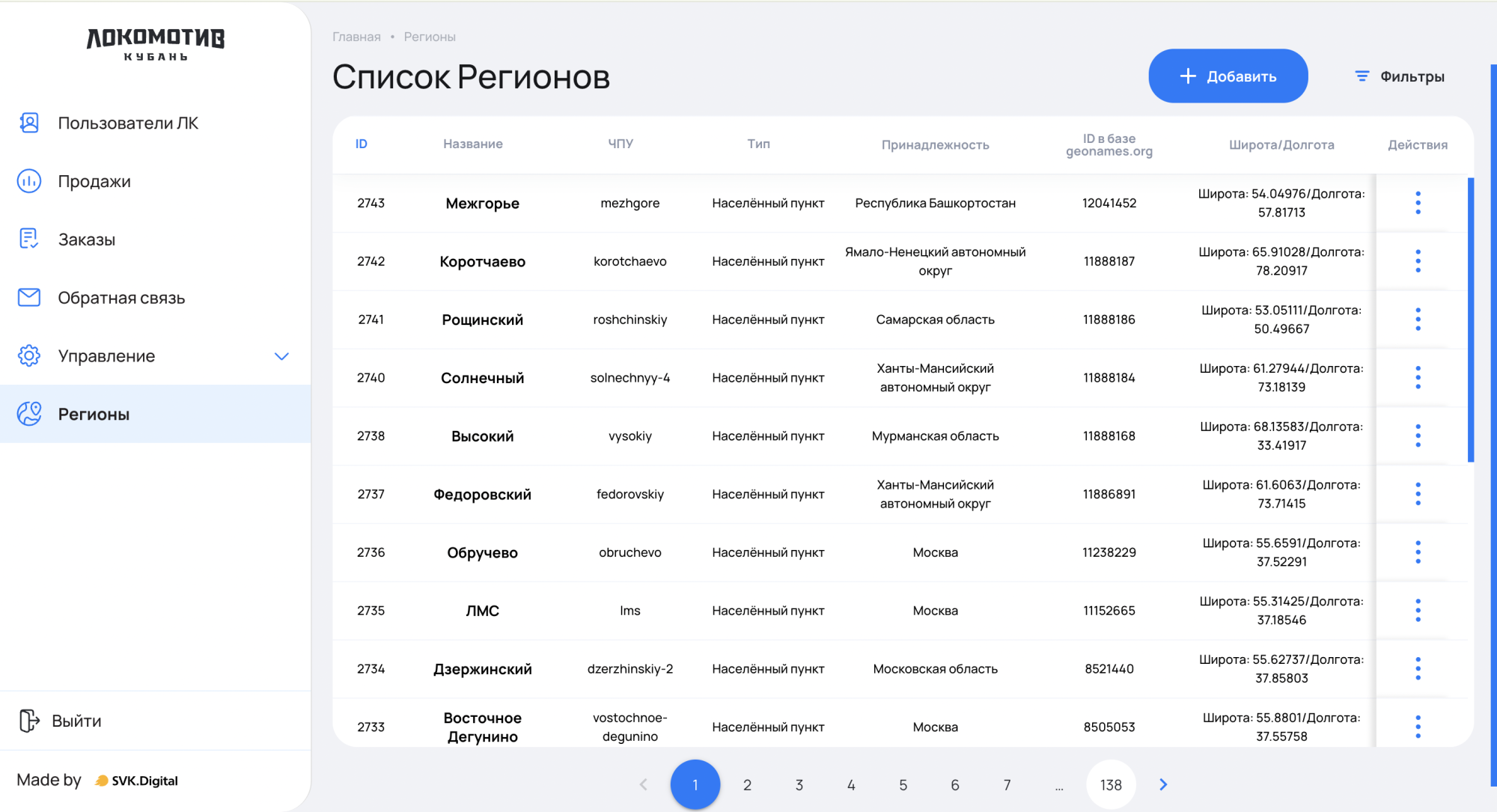Click Мурманская область cell
Viewport: 1497px width, 812px height.
pyautogui.click(x=936, y=436)
